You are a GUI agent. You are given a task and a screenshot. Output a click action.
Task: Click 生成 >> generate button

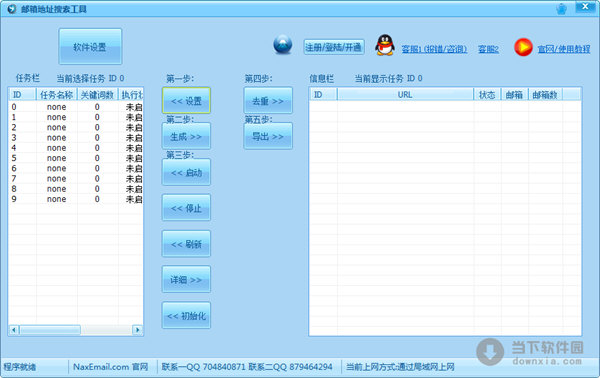pos(186,137)
